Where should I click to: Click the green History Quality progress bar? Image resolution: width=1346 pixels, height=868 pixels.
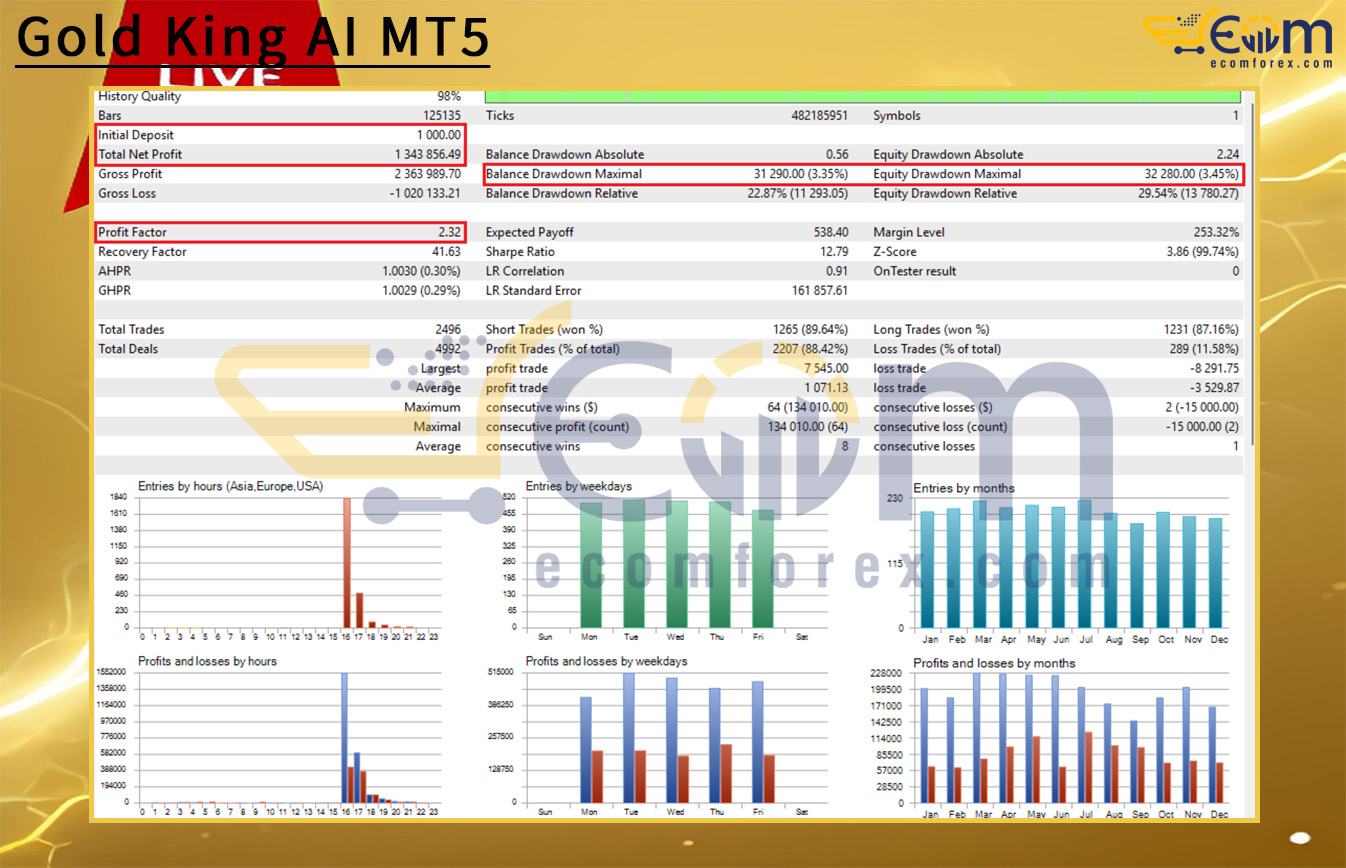coord(862,96)
